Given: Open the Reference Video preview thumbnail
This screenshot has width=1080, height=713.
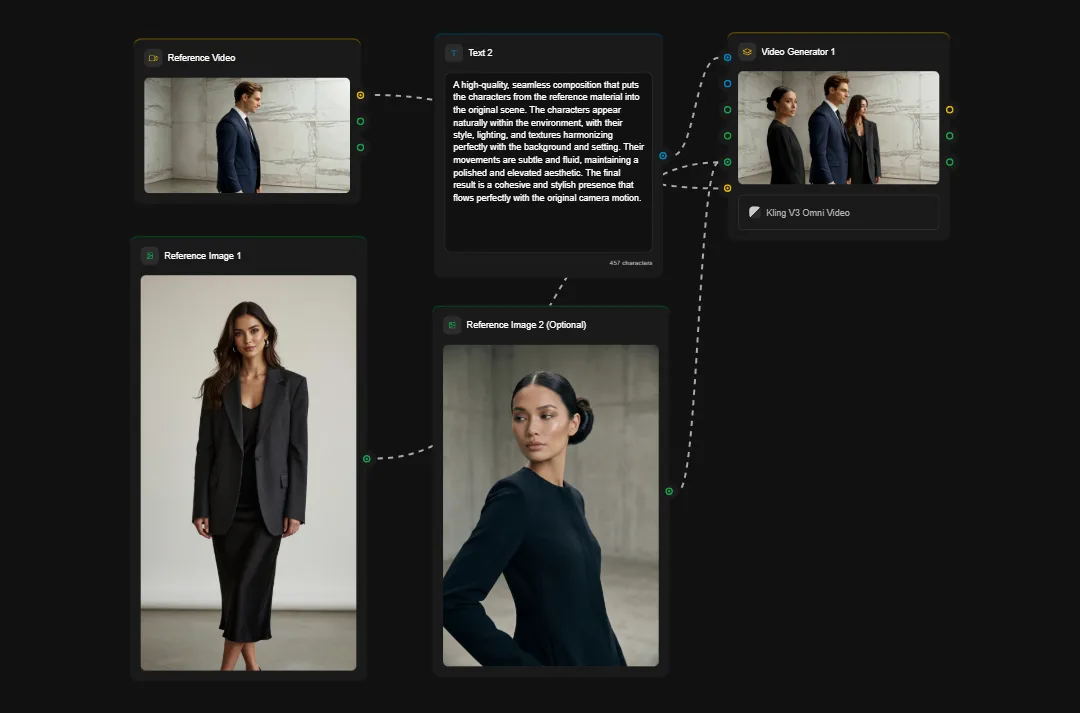Looking at the screenshot, I should (247, 135).
